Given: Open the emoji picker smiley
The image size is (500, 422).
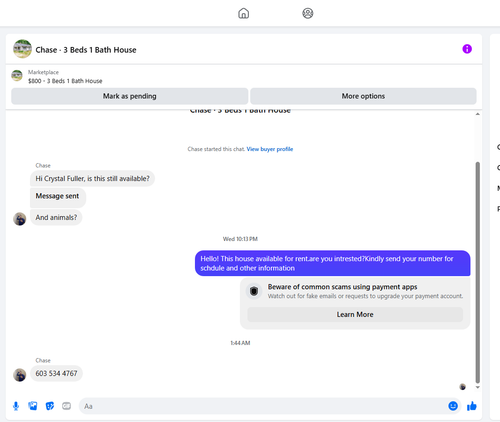Looking at the screenshot, I should [x=453, y=406].
